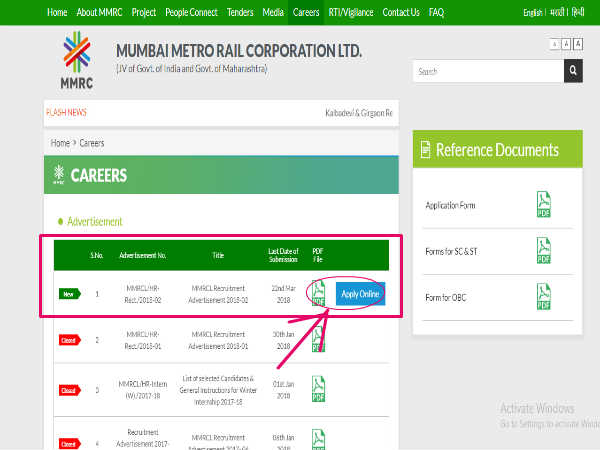Download the Application Form PDF
The width and height of the screenshot is (600, 450).
[544, 204]
